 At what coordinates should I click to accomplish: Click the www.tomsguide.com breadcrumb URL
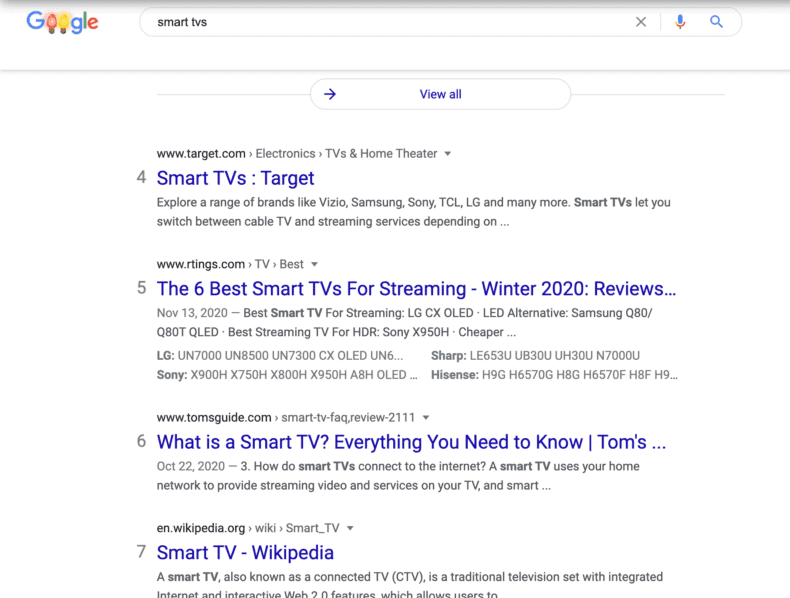tap(214, 418)
